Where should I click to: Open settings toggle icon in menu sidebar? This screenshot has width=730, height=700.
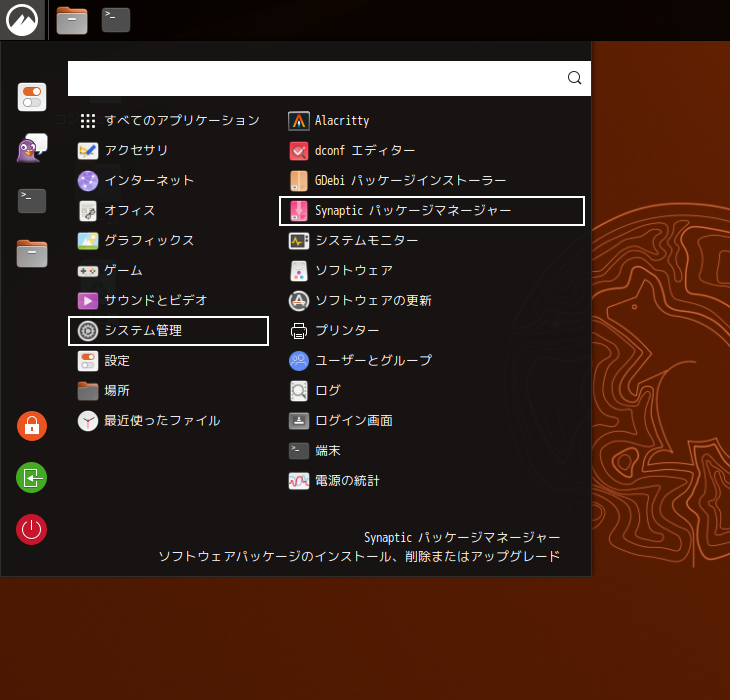(x=32, y=97)
